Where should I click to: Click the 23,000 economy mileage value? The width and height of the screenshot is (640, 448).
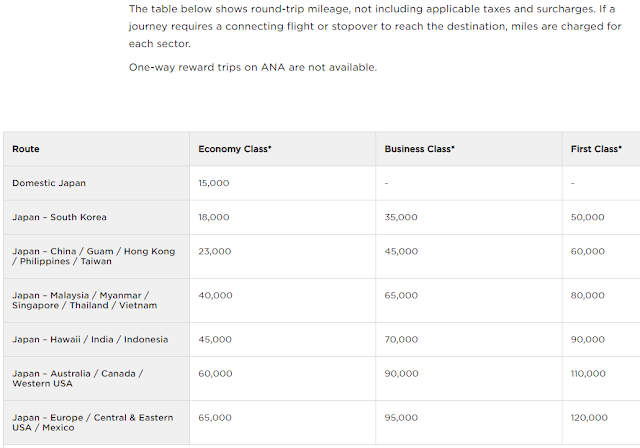(214, 251)
